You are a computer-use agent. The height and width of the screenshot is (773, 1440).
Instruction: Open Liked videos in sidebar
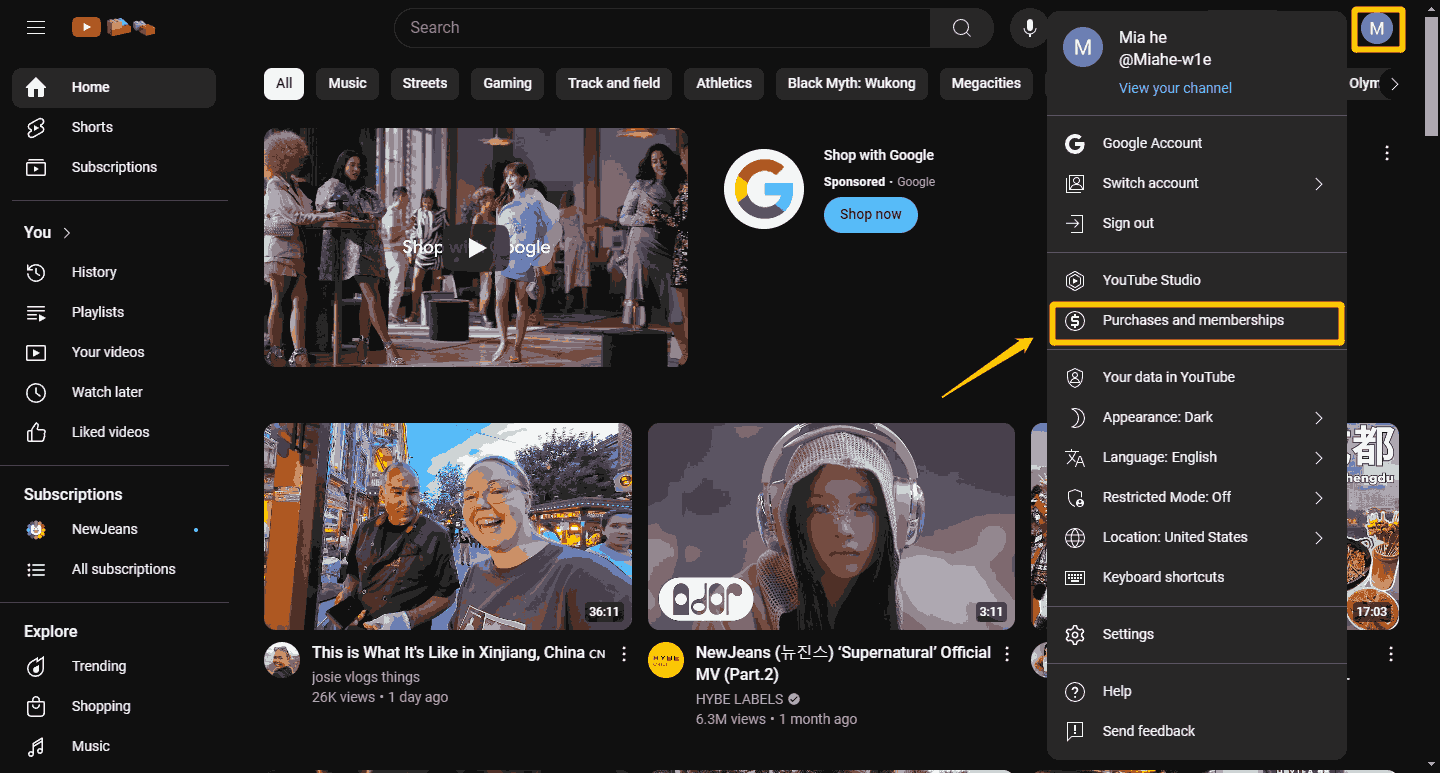[x=114, y=432]
